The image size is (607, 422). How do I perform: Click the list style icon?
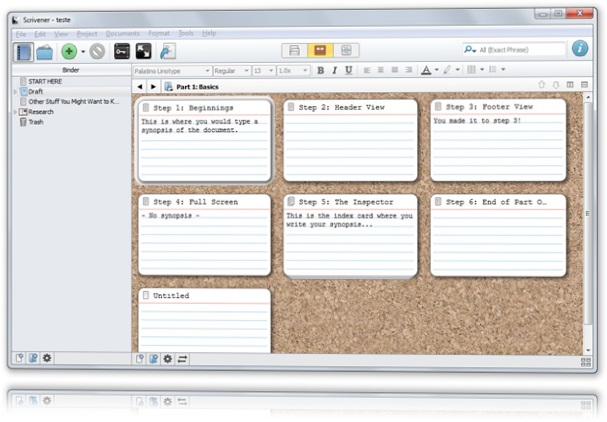point(492,70)
